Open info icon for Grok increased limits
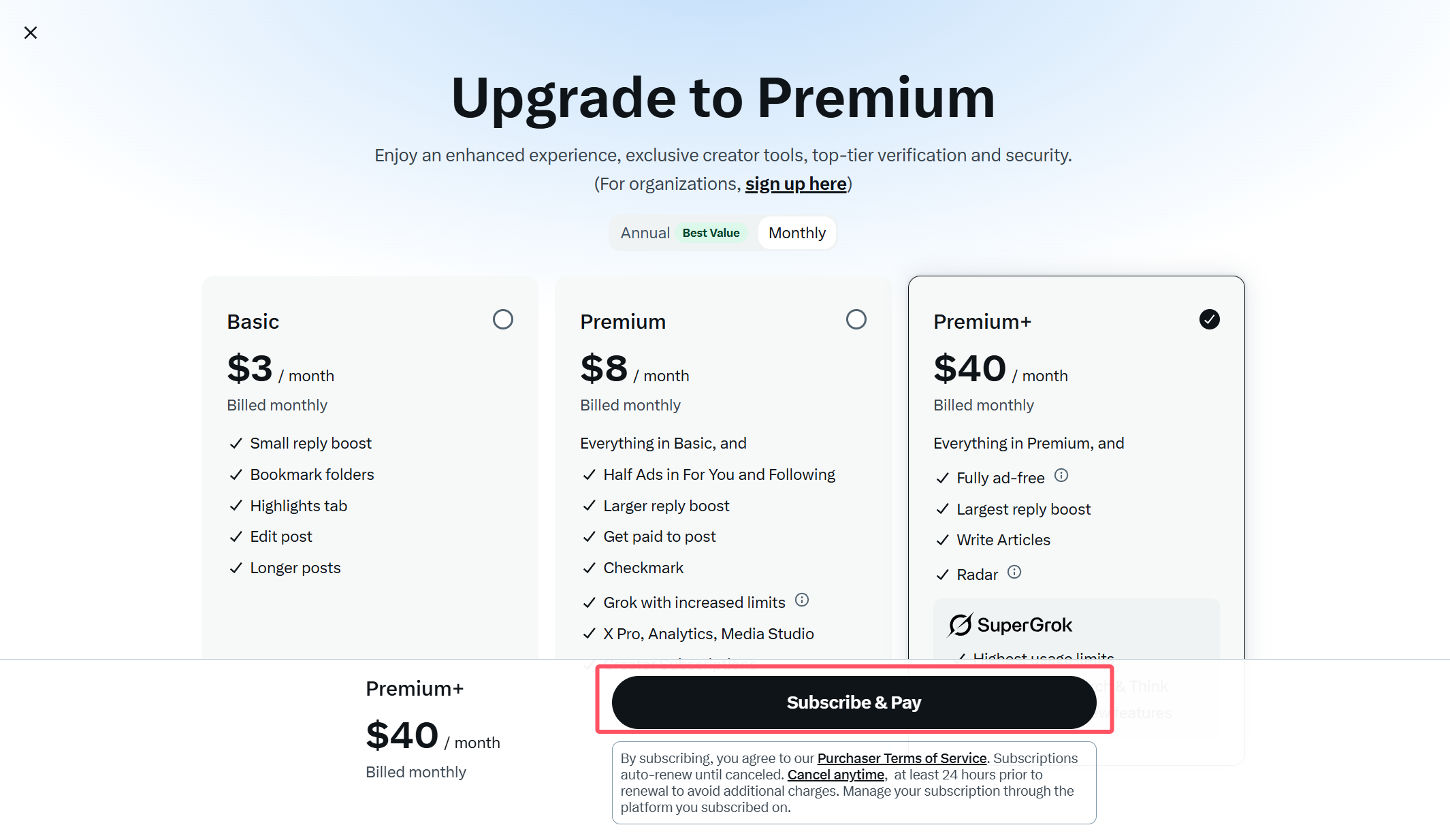The height and width of the screenshot is (840, 1450). [x=802, y=600]
